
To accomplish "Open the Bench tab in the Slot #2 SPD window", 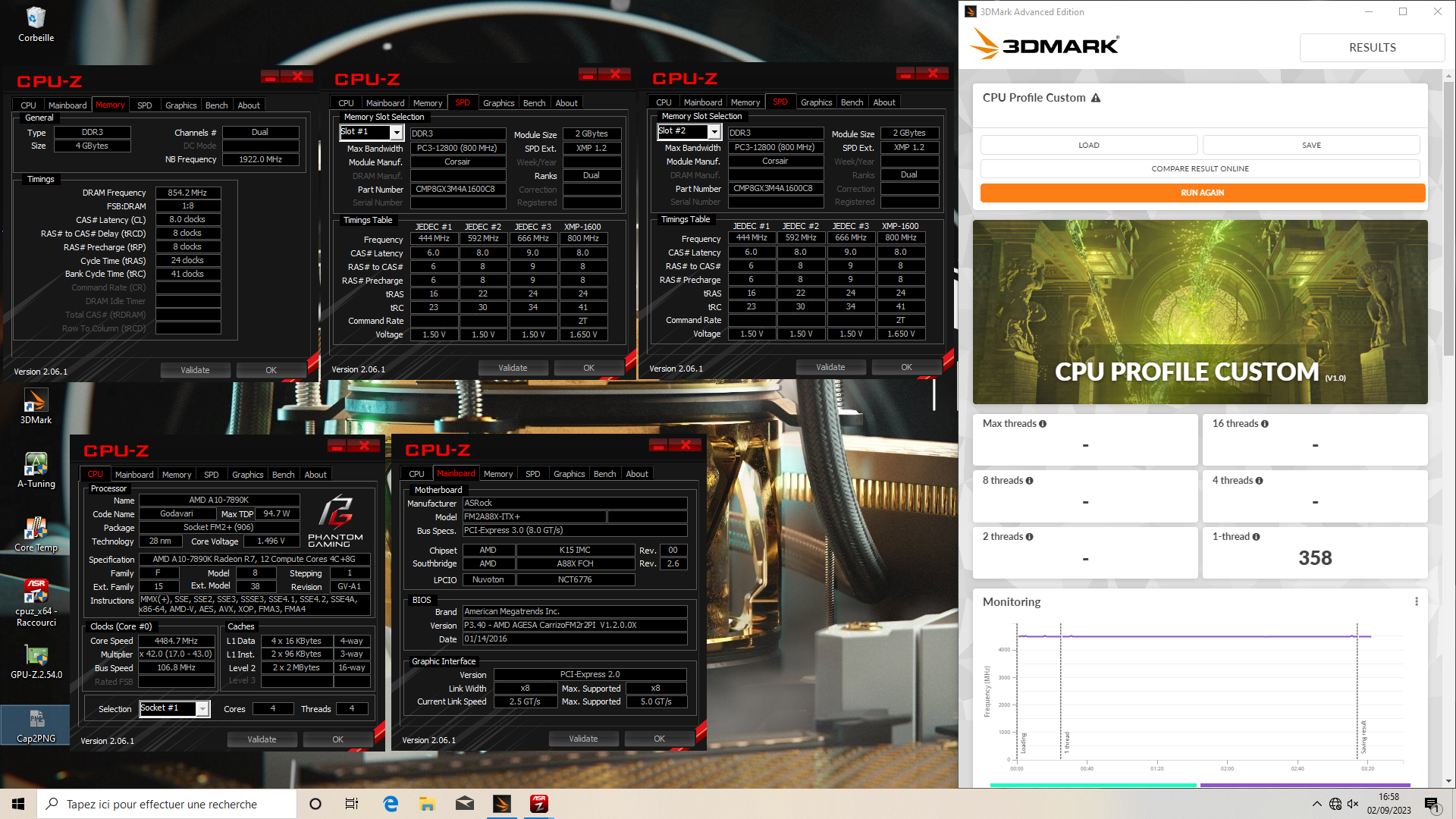I will [852, 102].
